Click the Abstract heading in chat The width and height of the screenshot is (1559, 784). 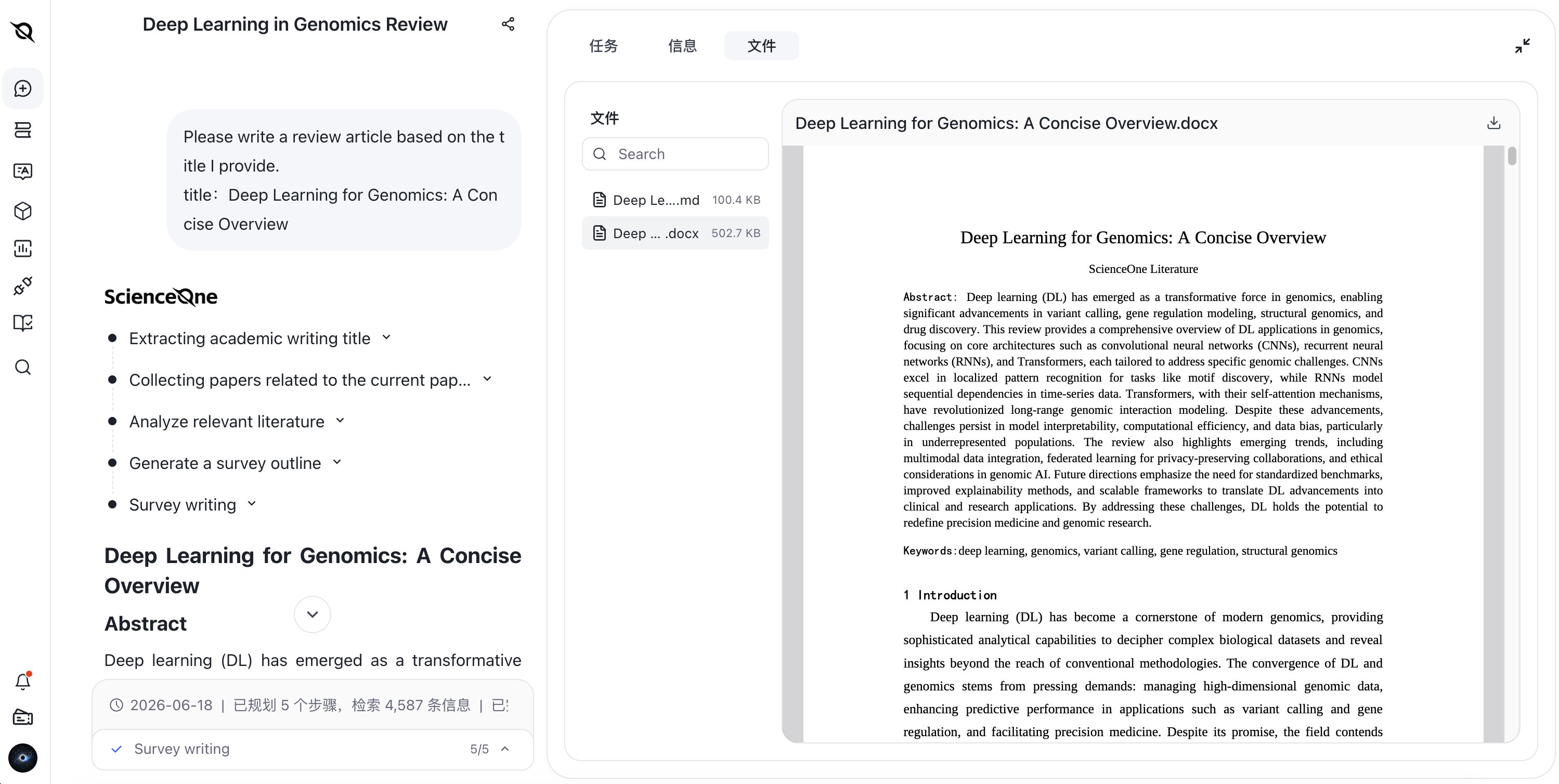point(145,624)
